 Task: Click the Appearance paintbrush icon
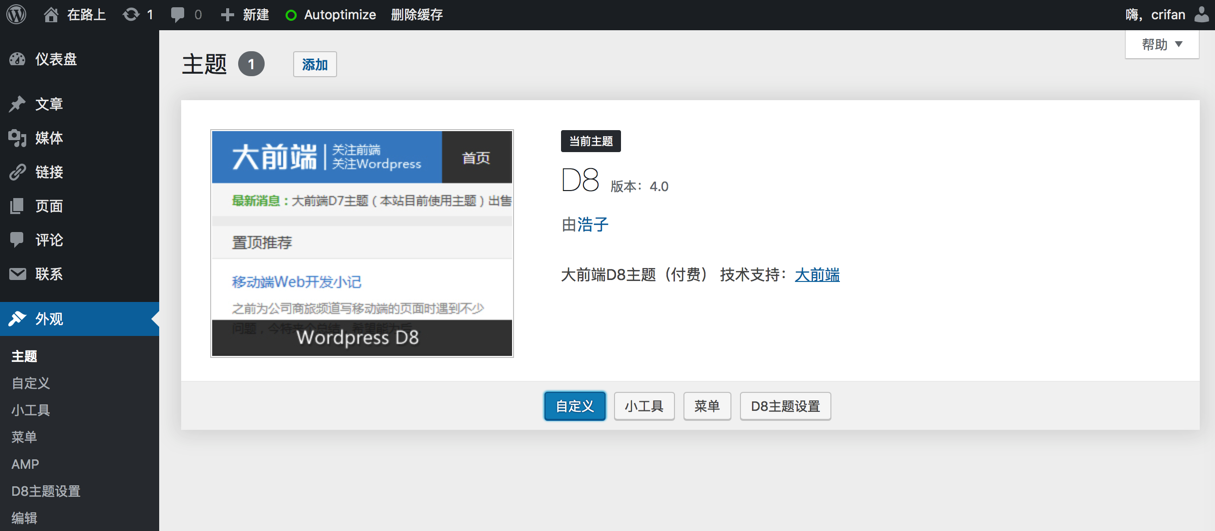tap(17, 319)
